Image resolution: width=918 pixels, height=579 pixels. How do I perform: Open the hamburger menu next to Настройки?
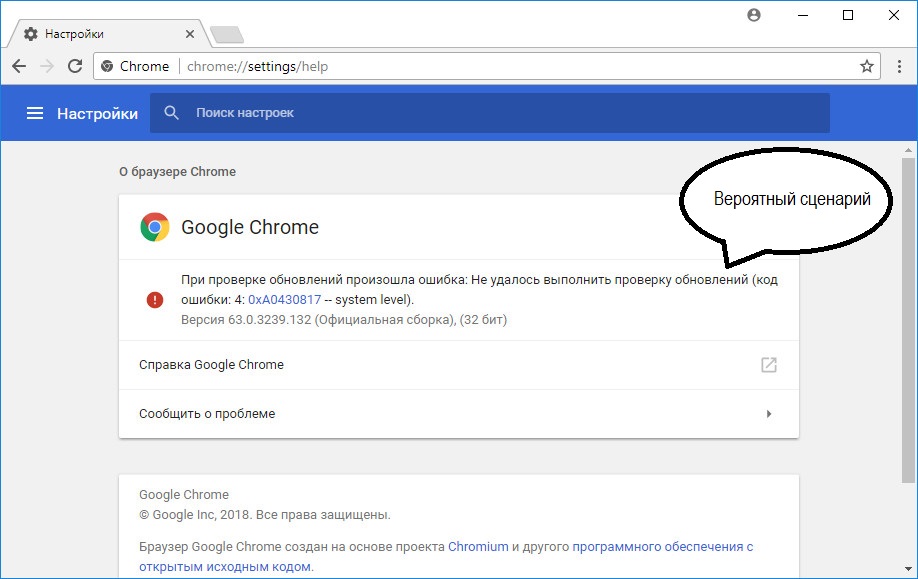(x=35, y=113)
